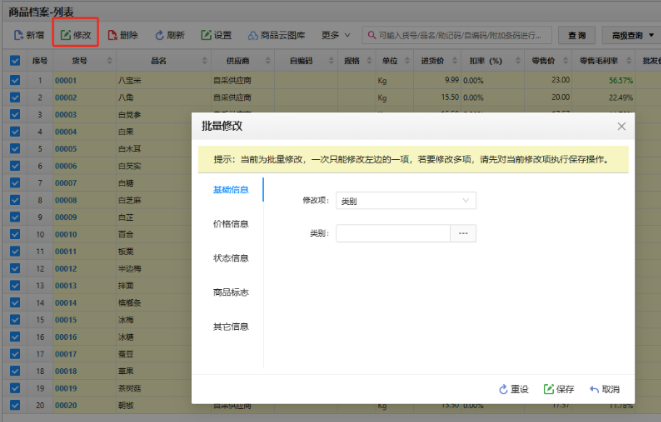Uncheck the checkbox for row 00005
Screen dimensions: 661x422
[x=15, y=148]
